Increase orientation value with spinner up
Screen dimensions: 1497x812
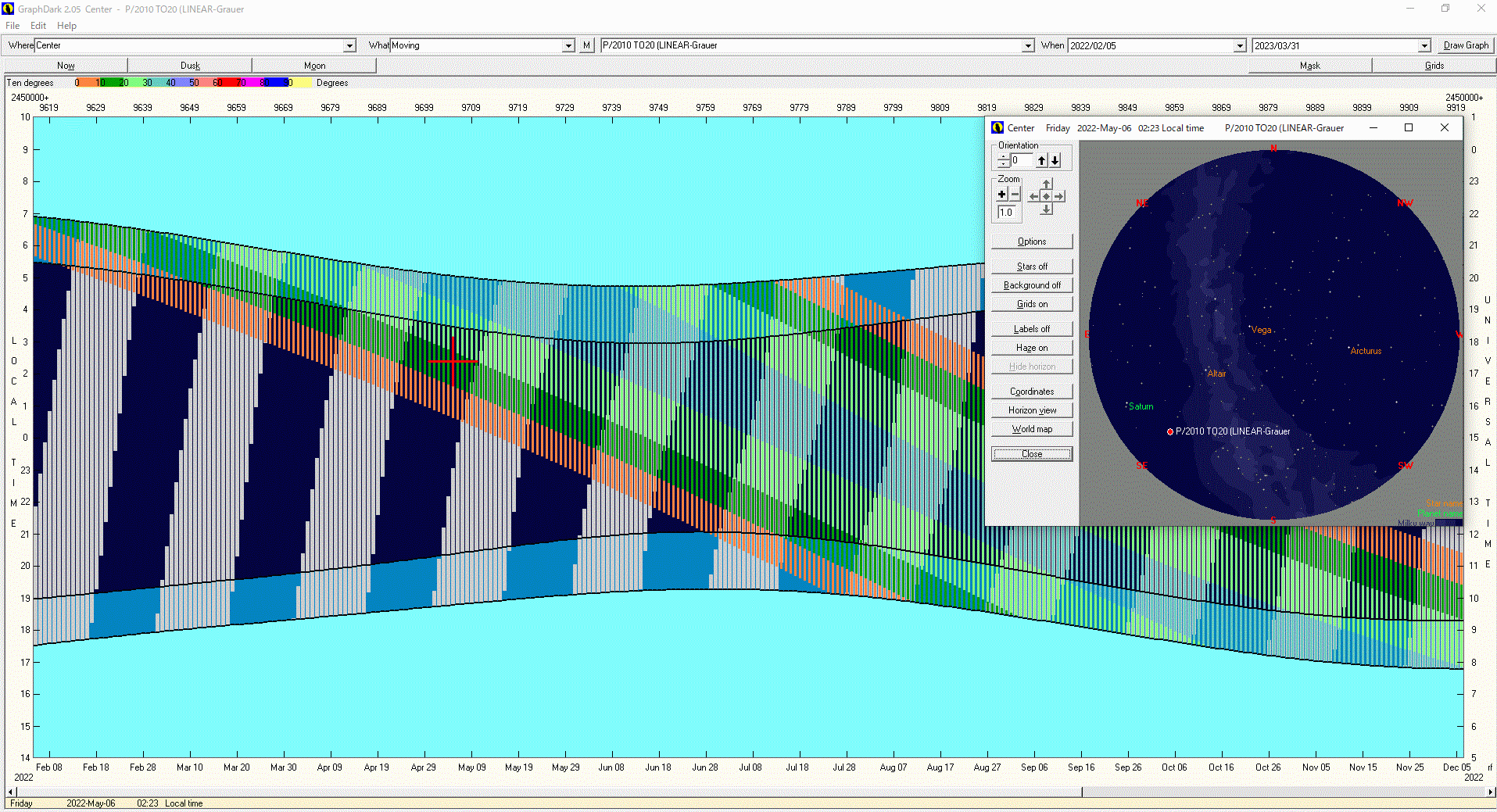click(1003, 156)
